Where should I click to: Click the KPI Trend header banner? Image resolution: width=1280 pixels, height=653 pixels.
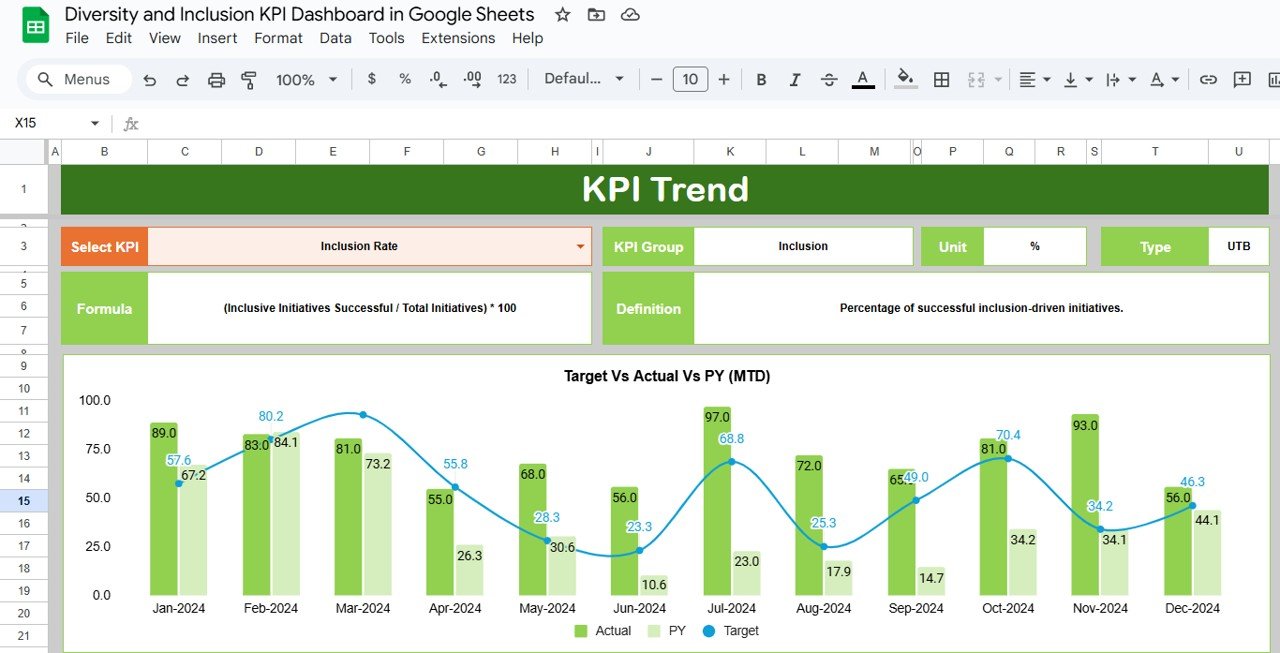point(665,189)
